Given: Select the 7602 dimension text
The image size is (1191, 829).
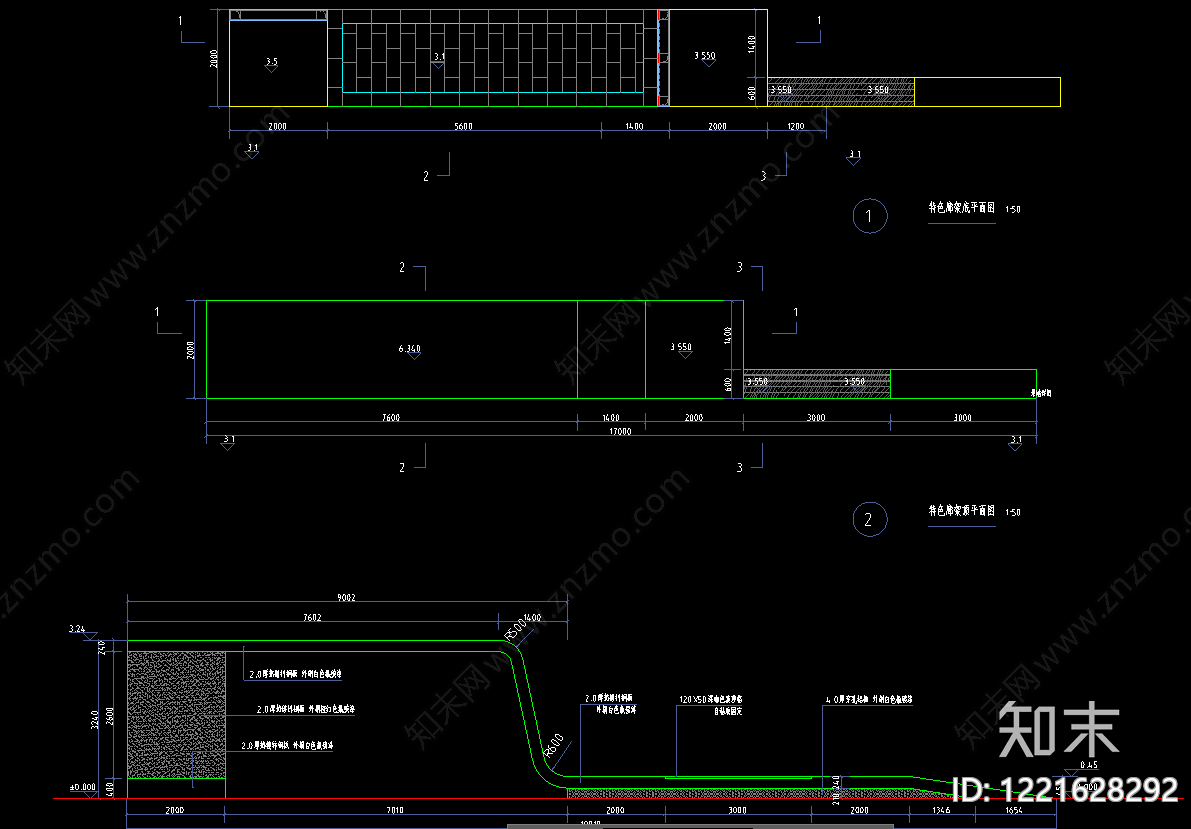Looking at the screenshot, I should click(312, 617).
